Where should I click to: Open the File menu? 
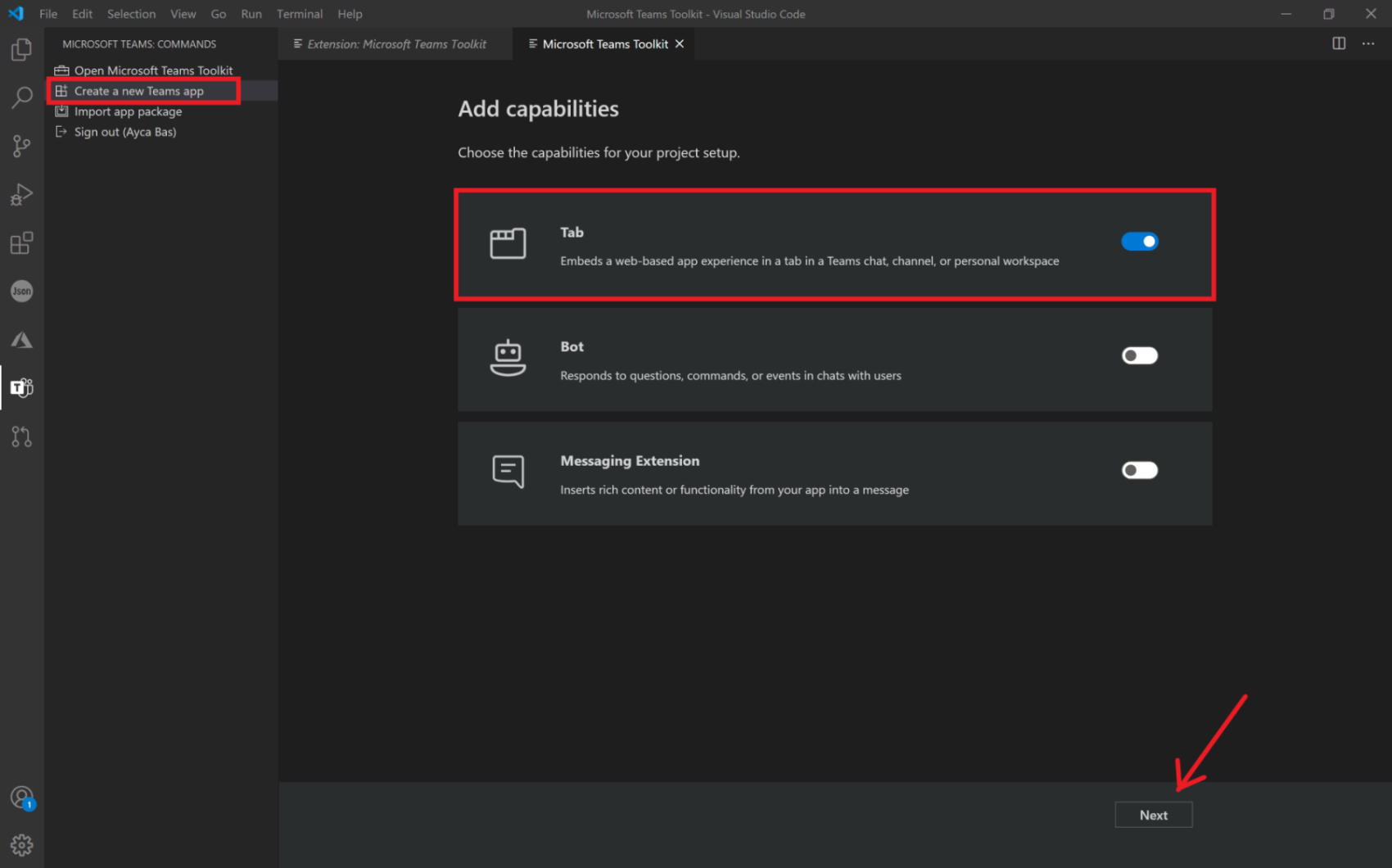pyautogui.click(x=48, y=14)
